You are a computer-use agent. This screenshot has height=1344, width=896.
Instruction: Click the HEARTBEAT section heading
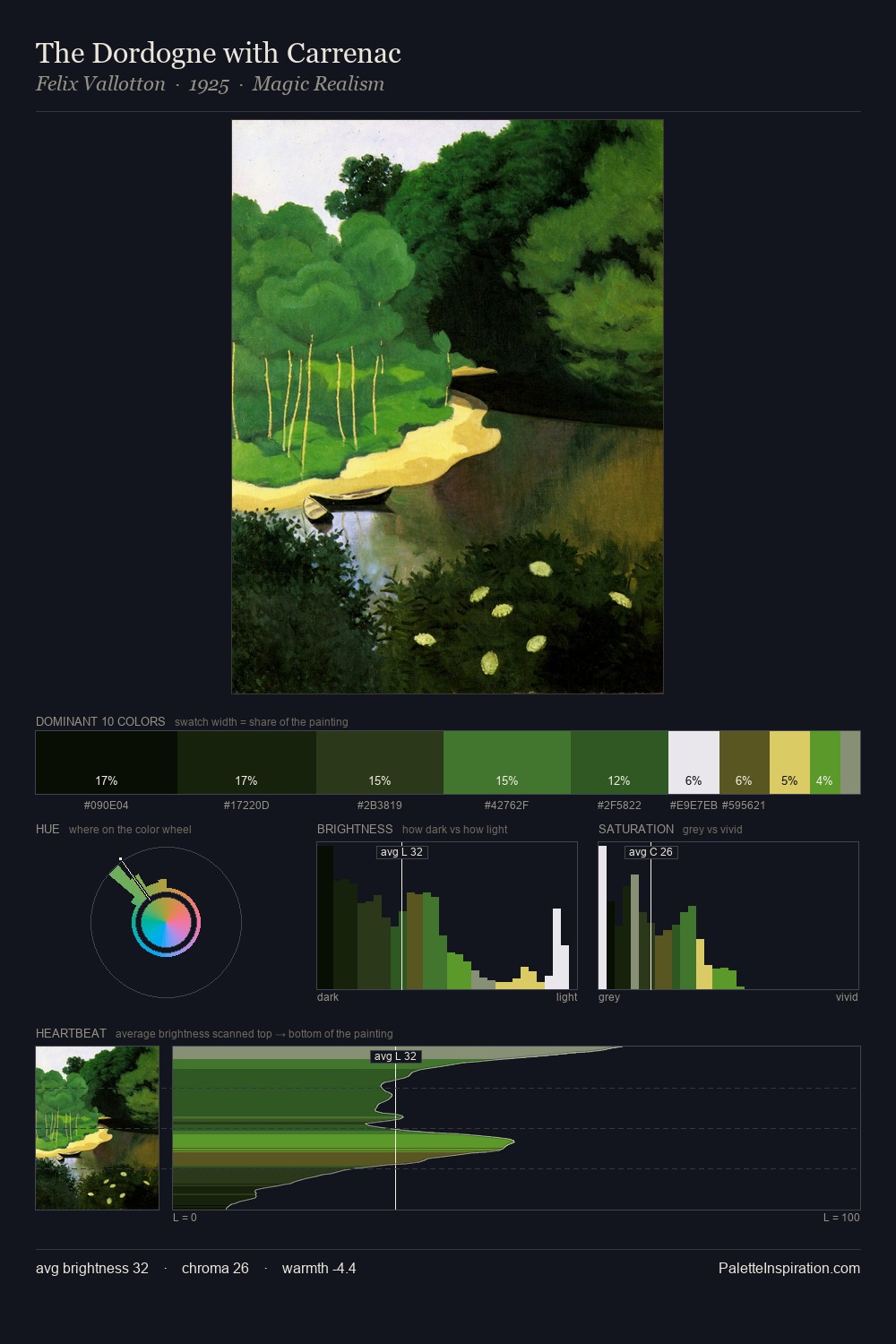tap(71, 1033)
